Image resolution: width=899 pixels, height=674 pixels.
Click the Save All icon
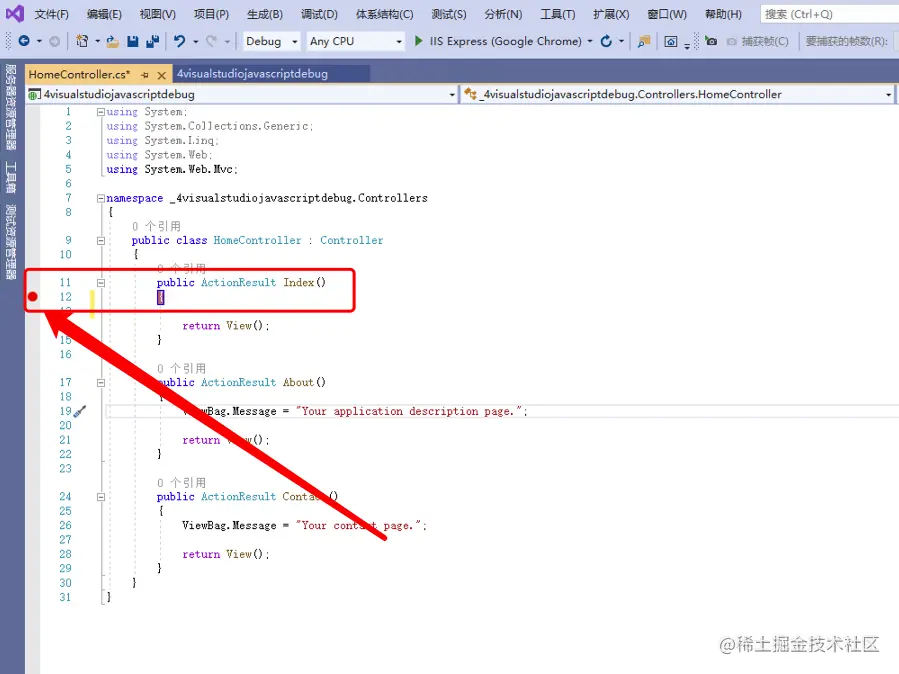[153, 41]
